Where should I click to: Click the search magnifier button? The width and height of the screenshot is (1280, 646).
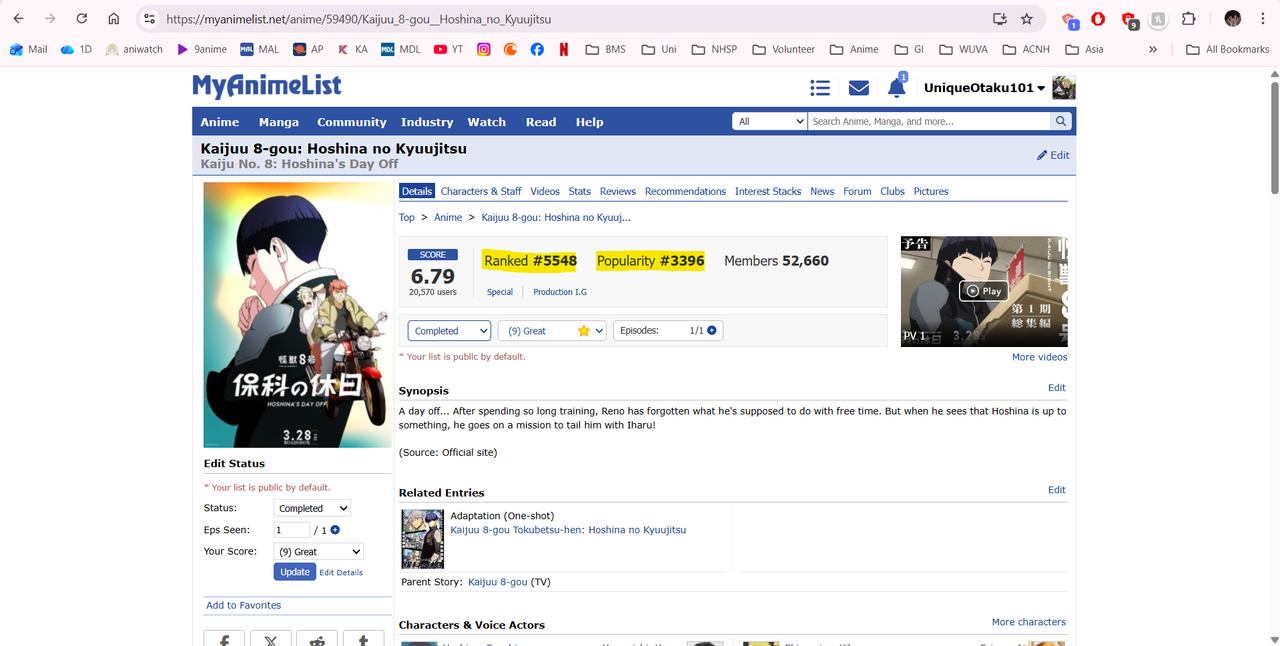(1061, 121)
